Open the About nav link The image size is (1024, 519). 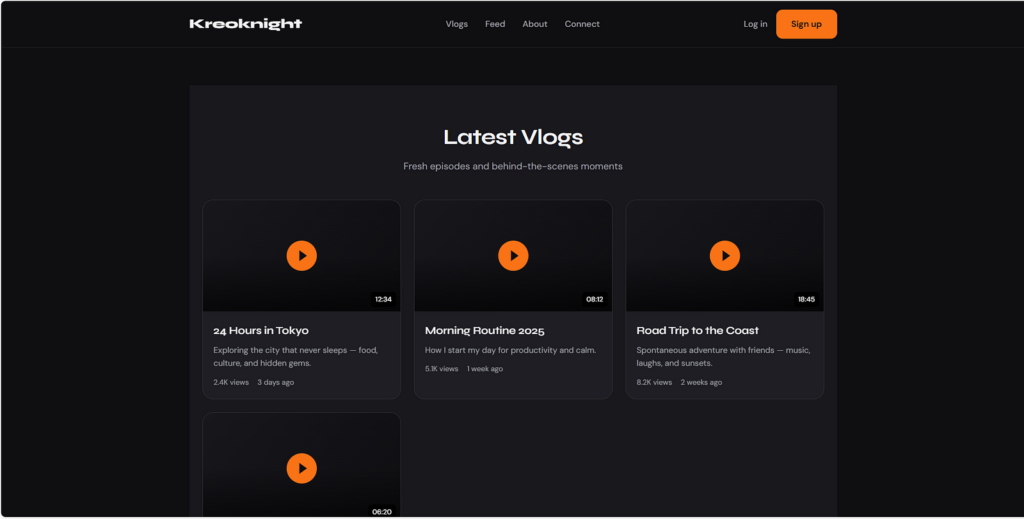tap(535, 24)
